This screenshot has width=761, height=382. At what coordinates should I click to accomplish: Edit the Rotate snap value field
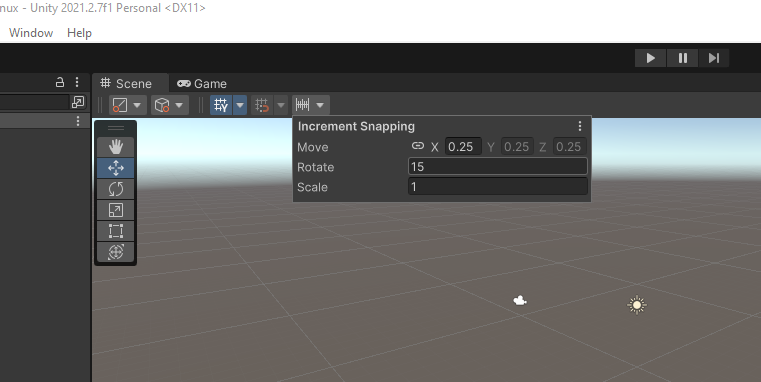(x=497, y=166)
